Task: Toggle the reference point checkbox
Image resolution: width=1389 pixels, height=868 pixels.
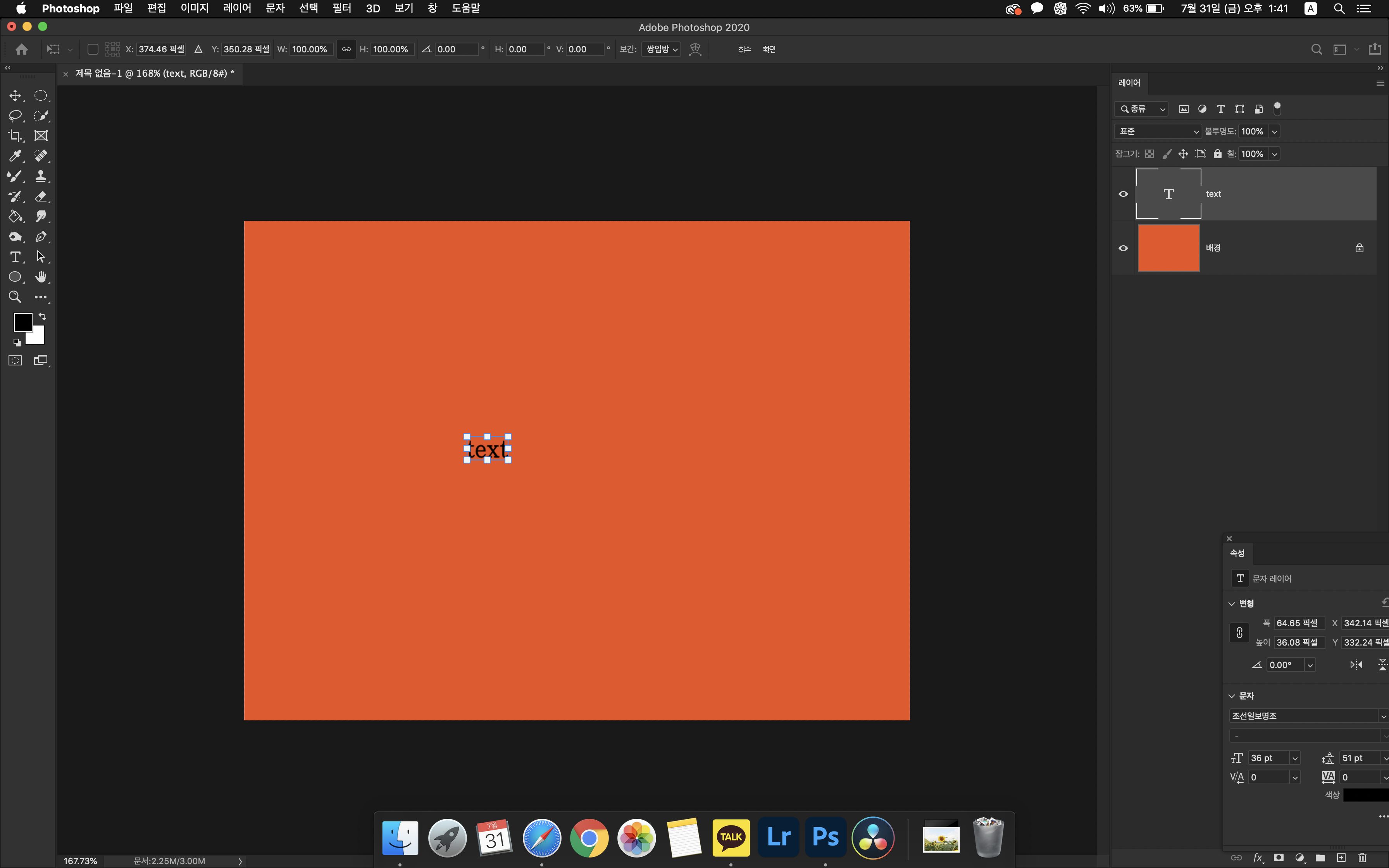Action: pyautogui.click(x=92, y=49)
